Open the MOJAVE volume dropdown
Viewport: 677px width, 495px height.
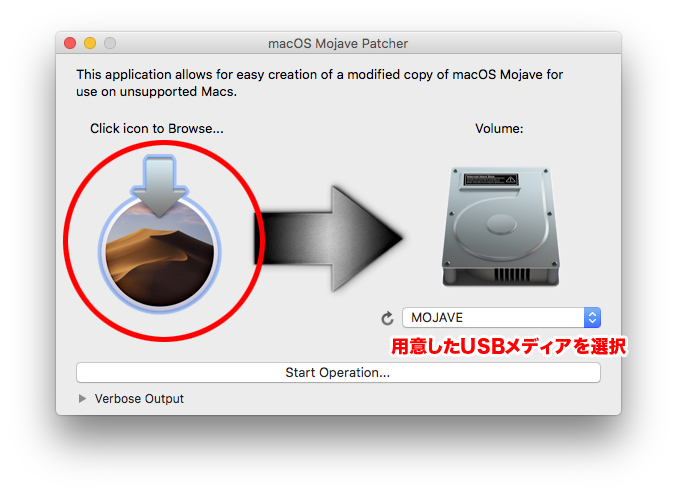[501, 318]
